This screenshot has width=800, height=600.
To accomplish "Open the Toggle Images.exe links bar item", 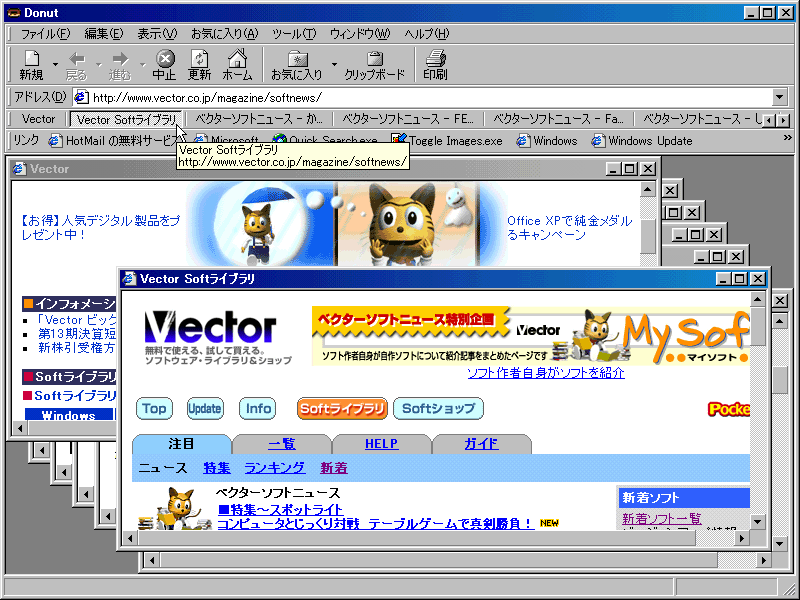I will click(x=447, y=140).
